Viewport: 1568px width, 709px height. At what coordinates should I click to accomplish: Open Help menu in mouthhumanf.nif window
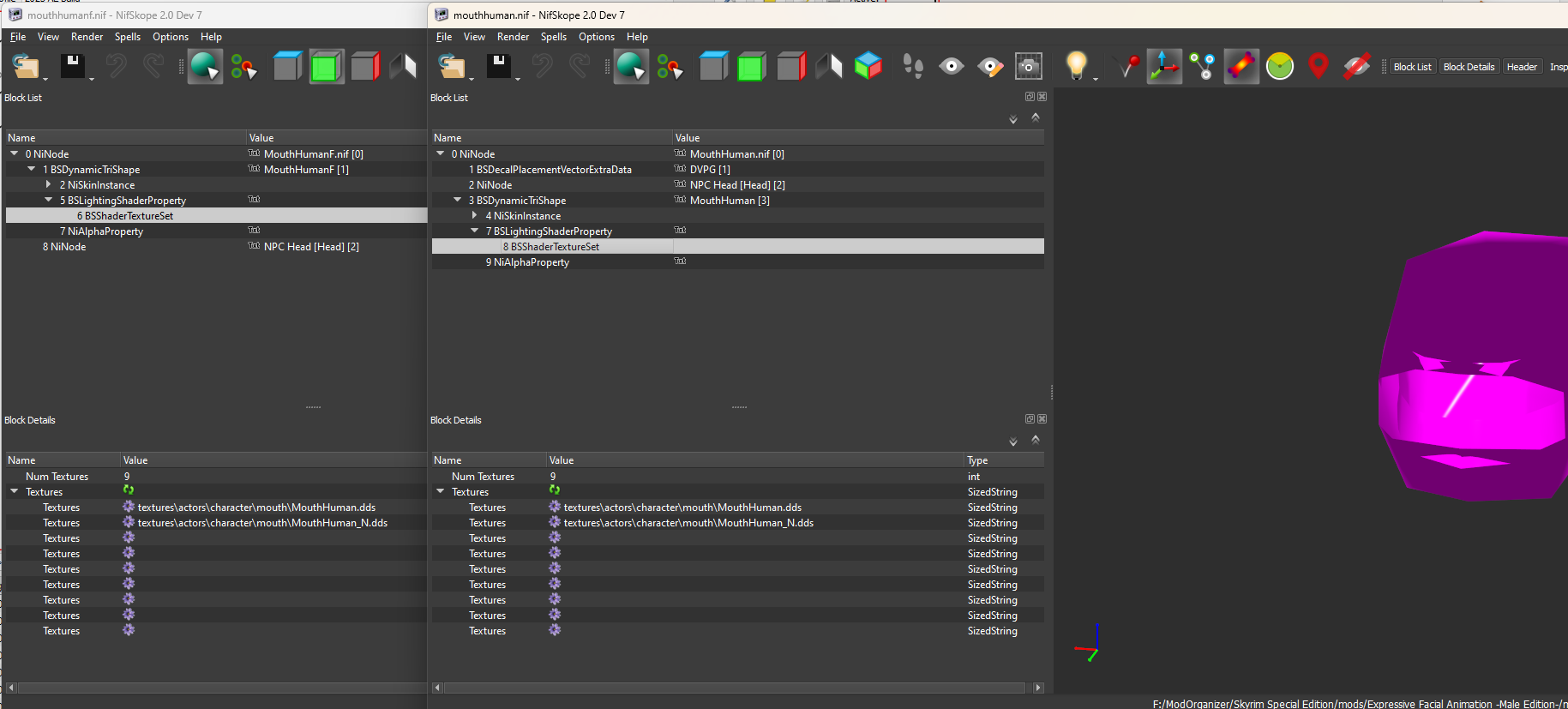[x=211, y=37]
